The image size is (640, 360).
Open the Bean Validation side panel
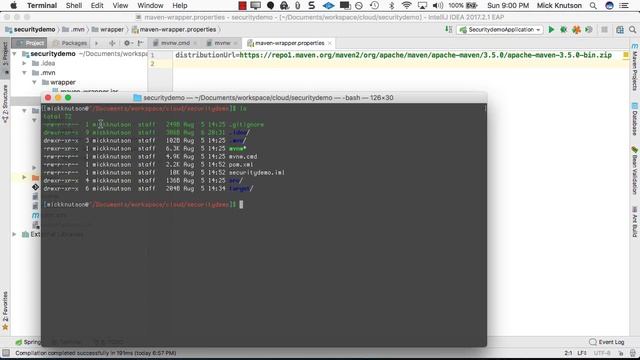point(635,170)
